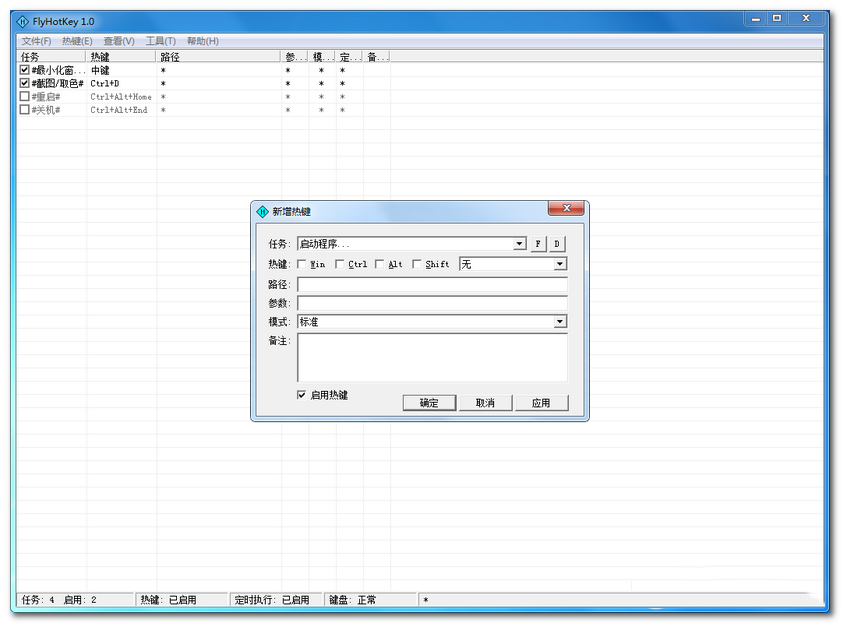Enable the Win modifier checkbox
Screen dimensions: 841x624
tap(303, 264)
